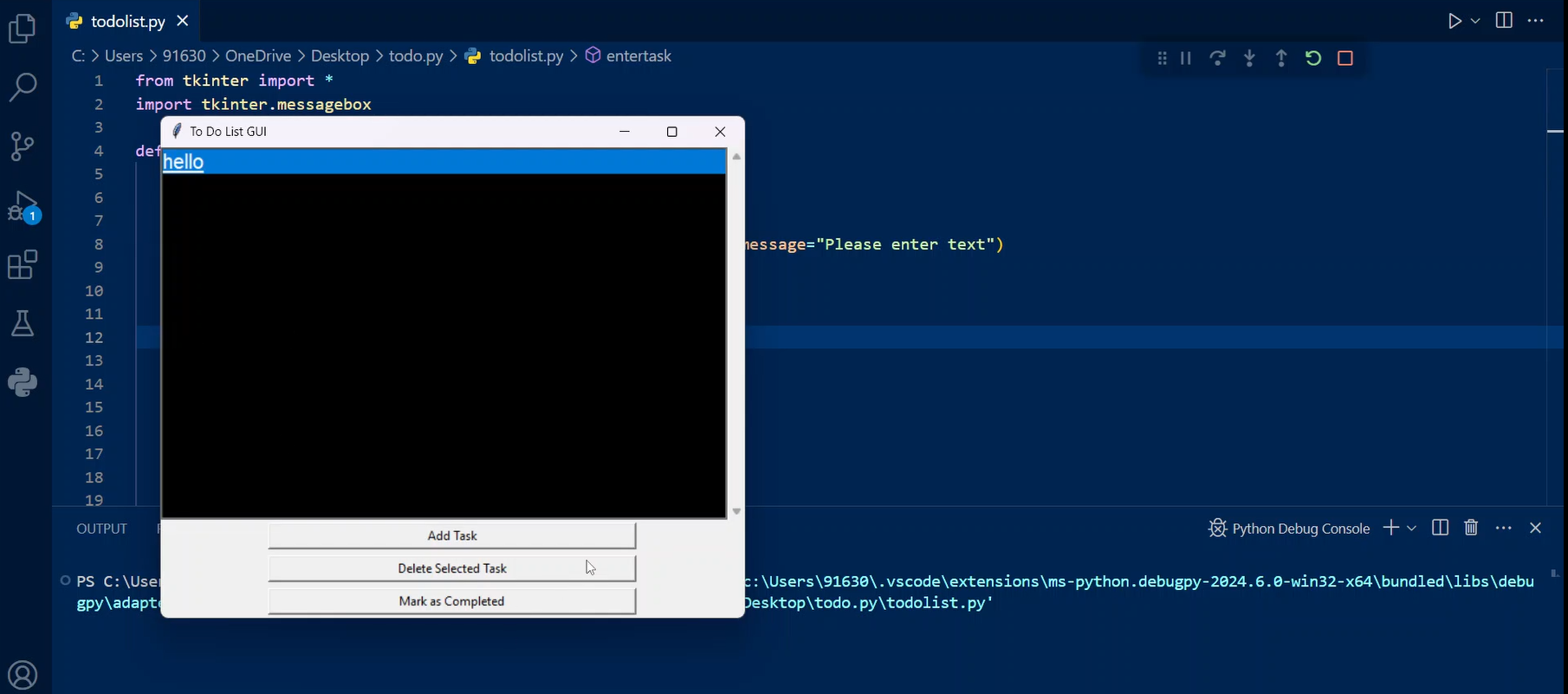Click the text 'tkinter.messagebox' on line 2

287,104
